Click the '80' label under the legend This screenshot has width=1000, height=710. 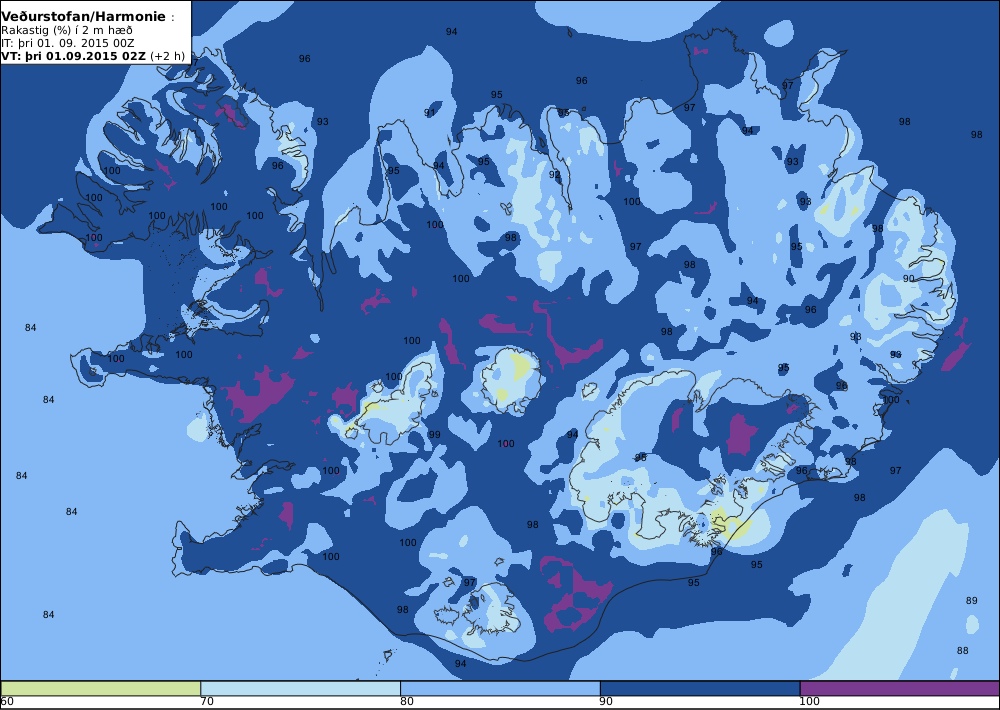point(407,702)
